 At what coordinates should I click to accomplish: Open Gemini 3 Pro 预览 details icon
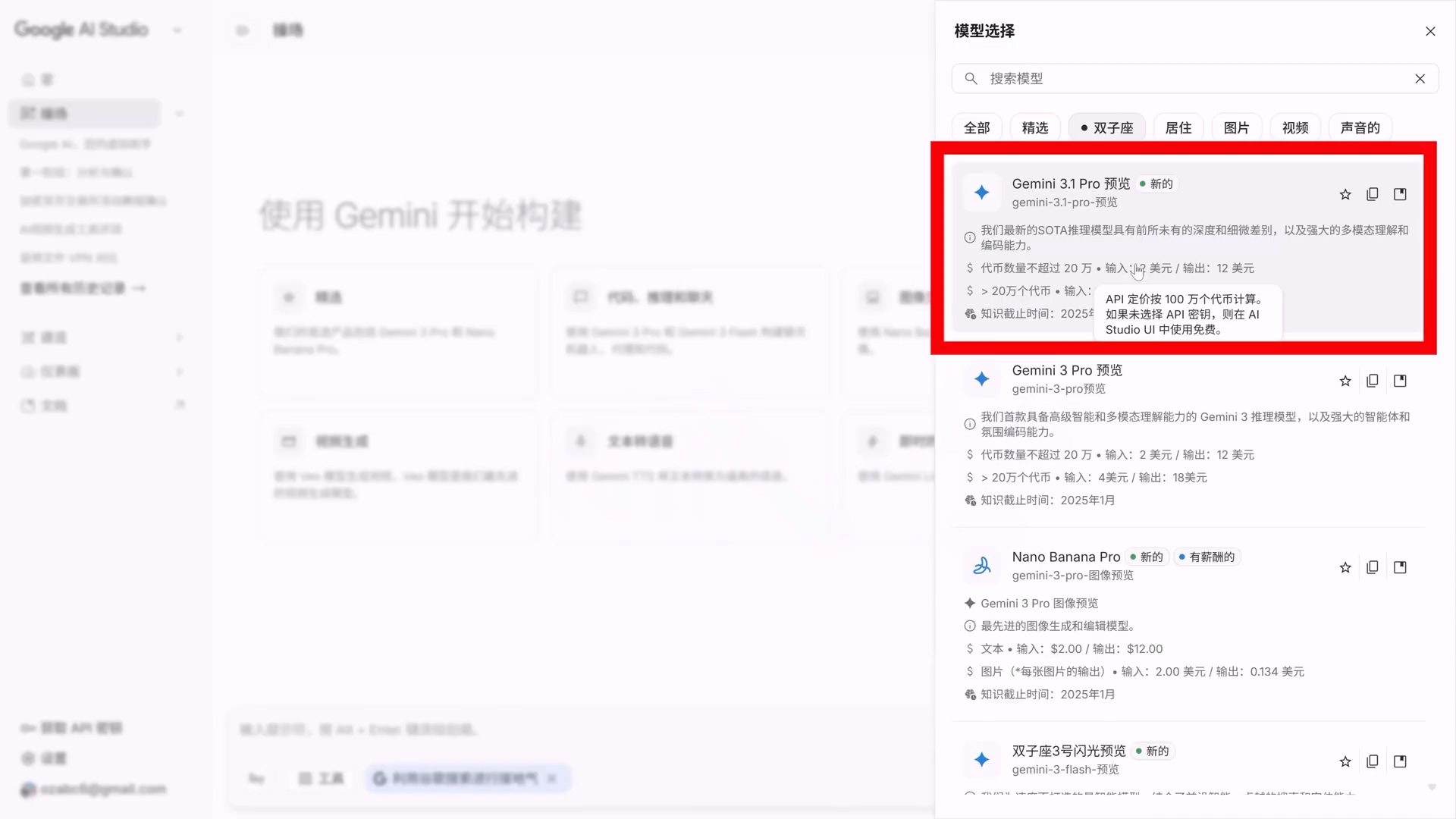pyautogui.click(x=1400, y=381)
